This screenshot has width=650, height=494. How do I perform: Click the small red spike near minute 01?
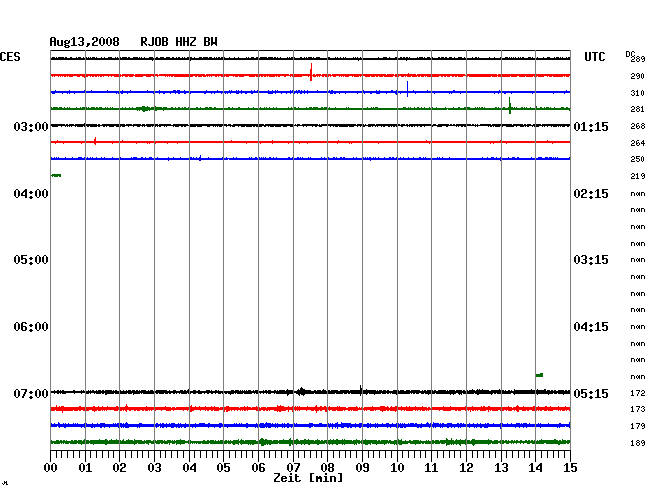(95, 141)
